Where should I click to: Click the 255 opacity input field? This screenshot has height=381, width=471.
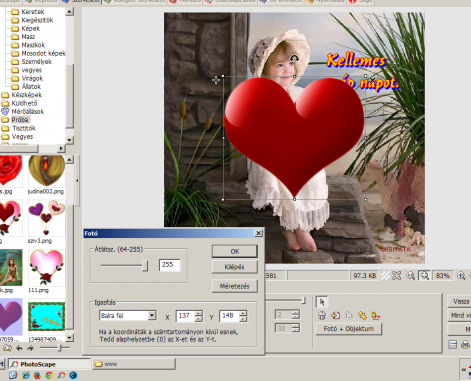[x=170, y=265]
